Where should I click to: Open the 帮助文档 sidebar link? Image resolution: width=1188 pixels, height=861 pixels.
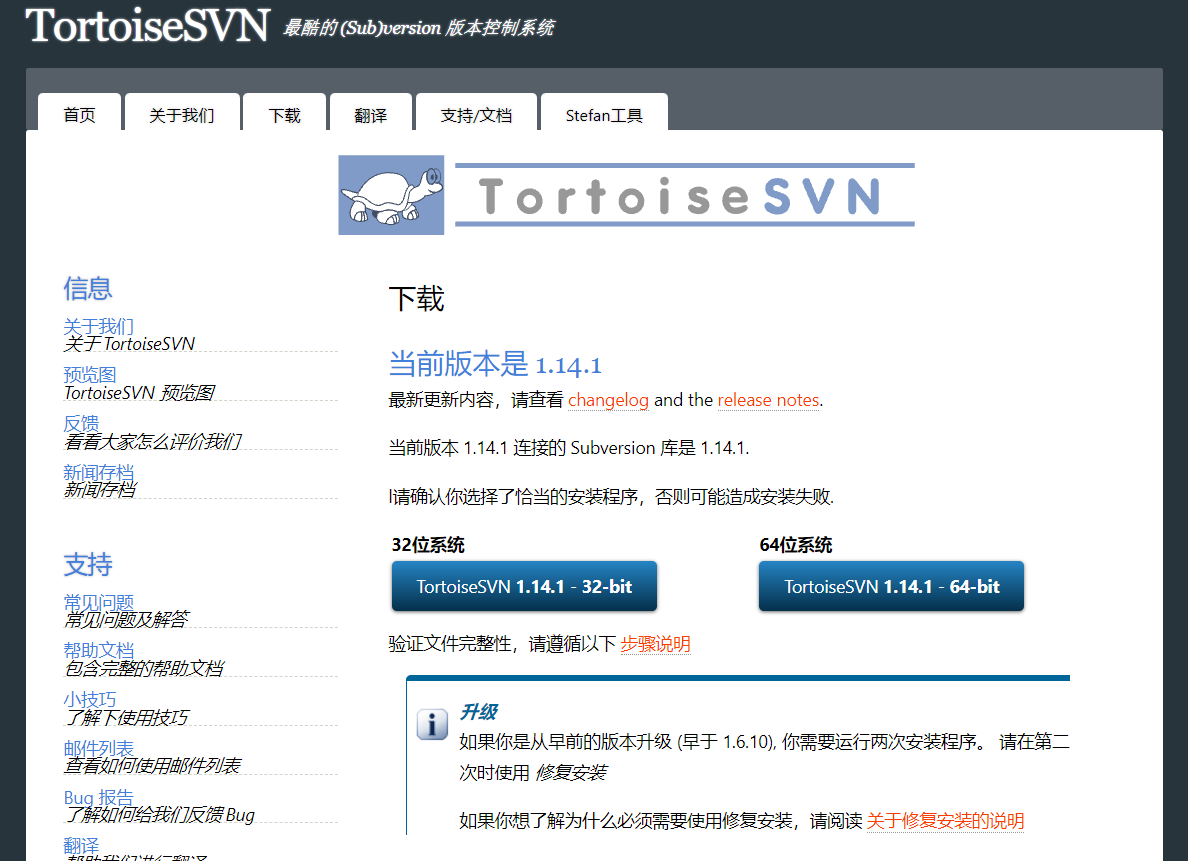tap(98, 650)
